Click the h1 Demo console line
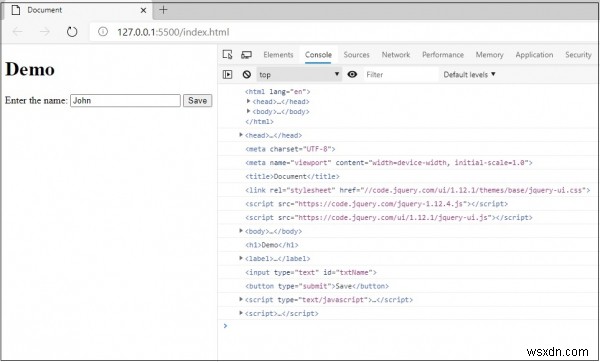Screen dimensions: 600x362 point(272,245)
